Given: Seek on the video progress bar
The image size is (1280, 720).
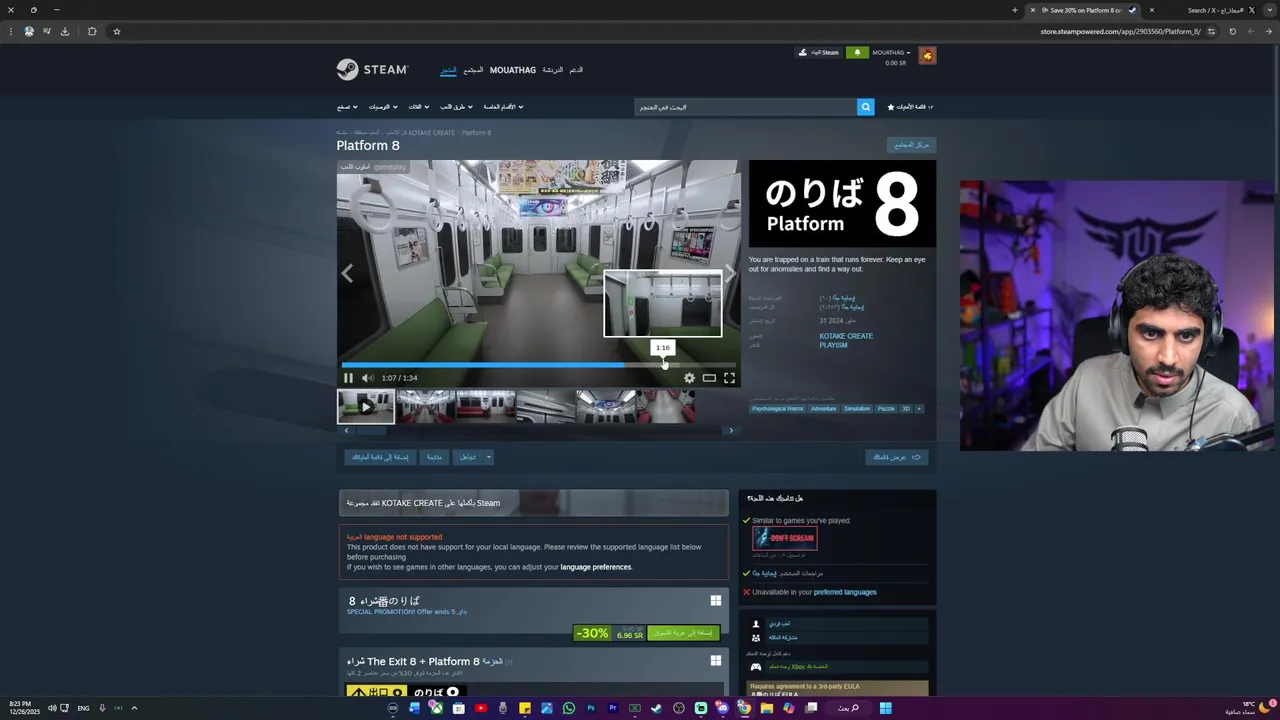Looking at the screenshot, I should coord(538,365).
